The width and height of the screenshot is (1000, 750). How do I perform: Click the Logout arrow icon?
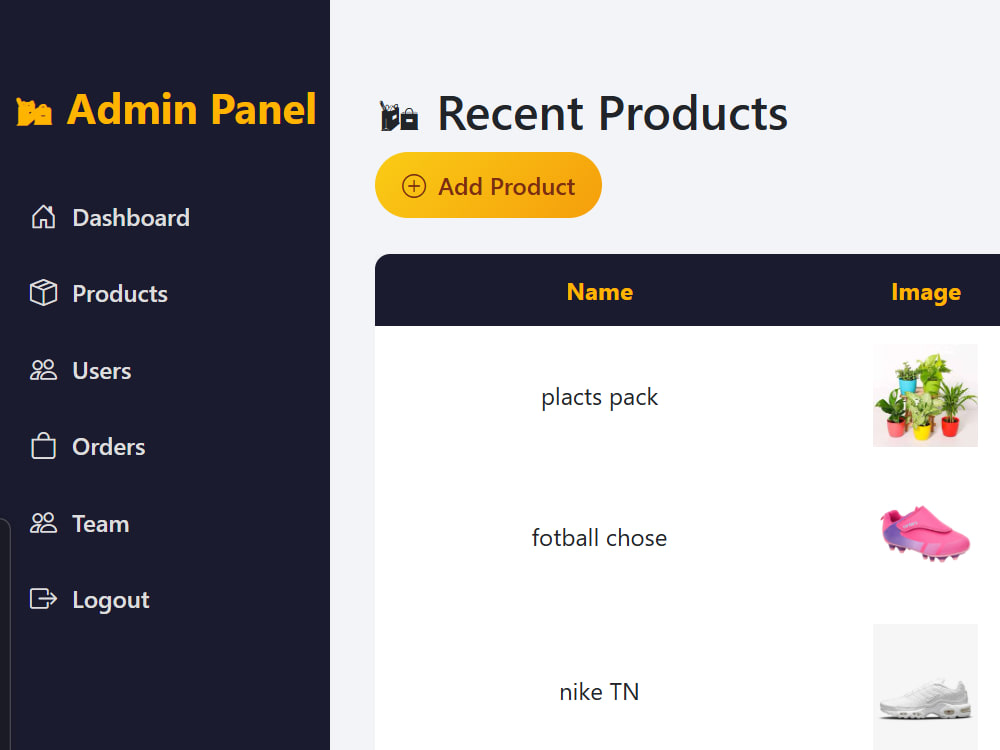pyautogui.click(x=43, y=599)
